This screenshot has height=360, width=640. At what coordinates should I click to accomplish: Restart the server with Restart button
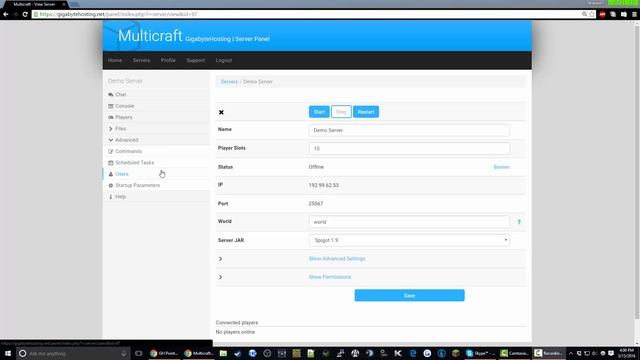point(366,112)
